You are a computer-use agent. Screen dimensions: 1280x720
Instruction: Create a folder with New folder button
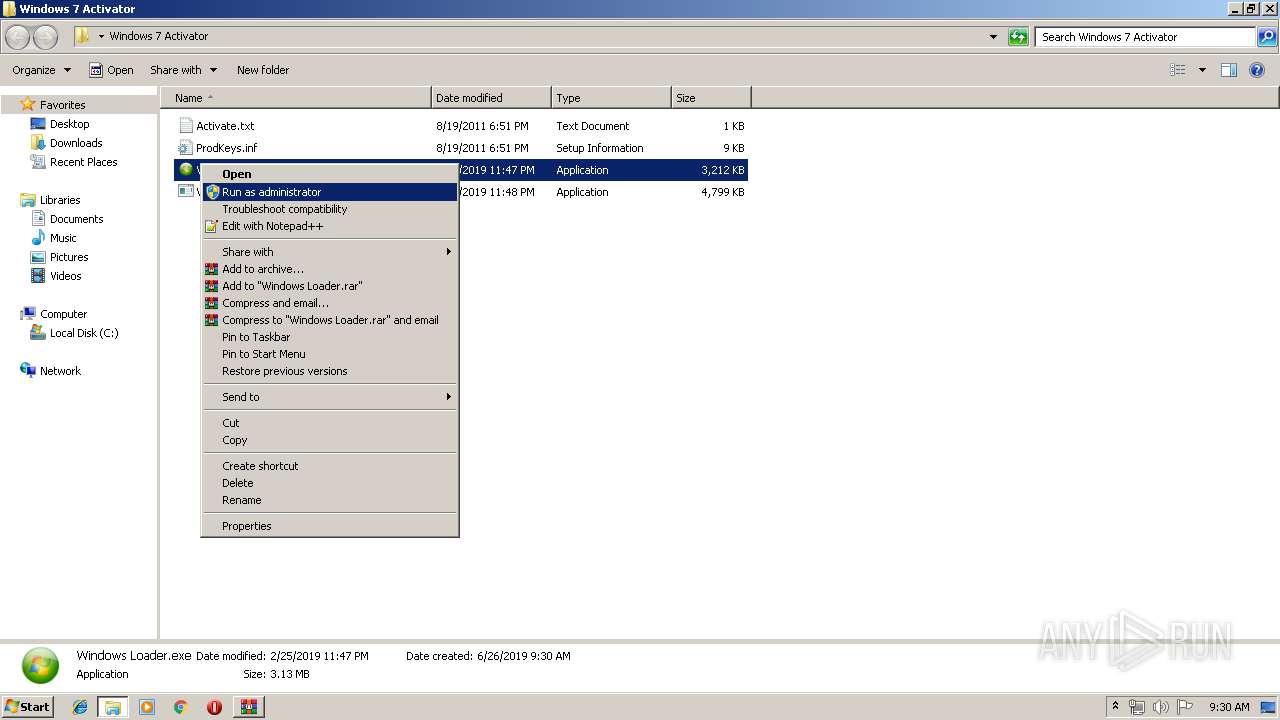263,70
